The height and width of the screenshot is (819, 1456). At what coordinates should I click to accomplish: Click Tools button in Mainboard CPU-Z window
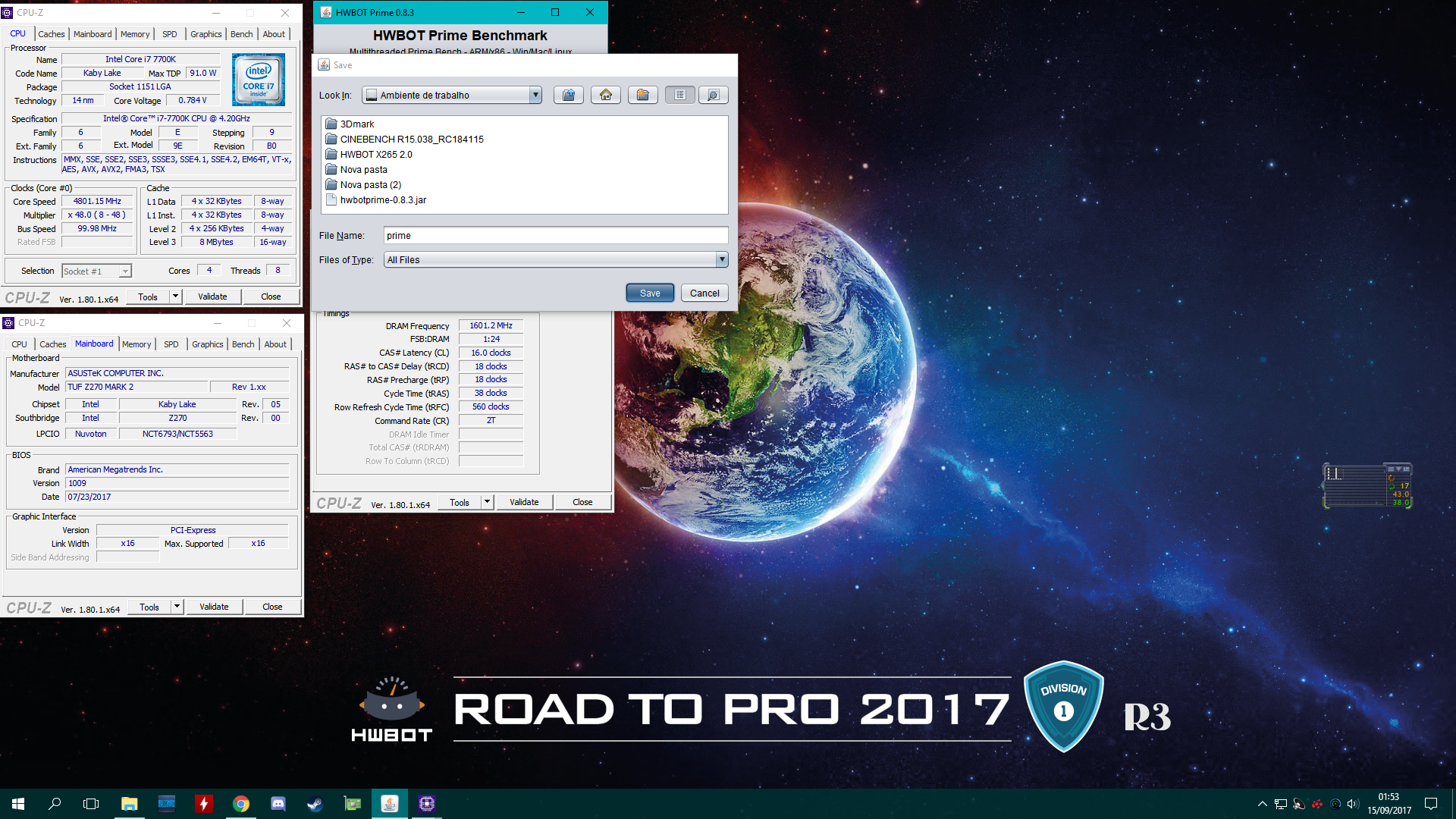[149, 607]
